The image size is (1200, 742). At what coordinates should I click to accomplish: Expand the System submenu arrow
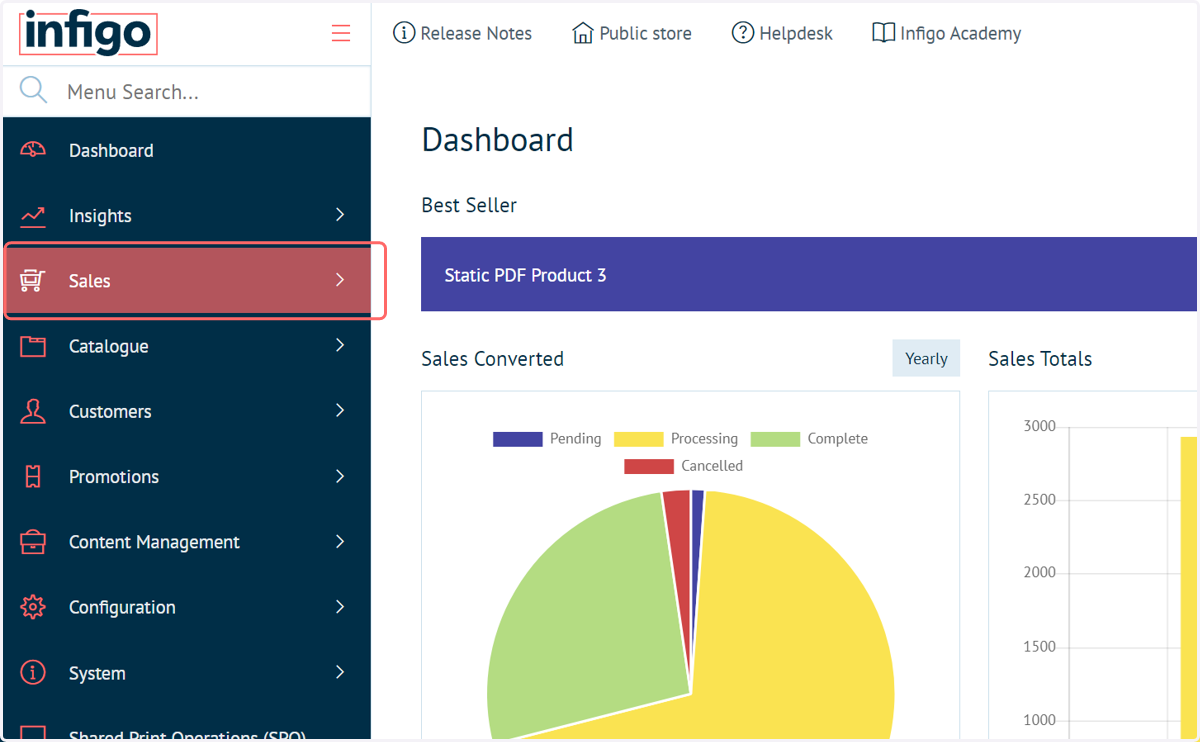coord(340,672)
